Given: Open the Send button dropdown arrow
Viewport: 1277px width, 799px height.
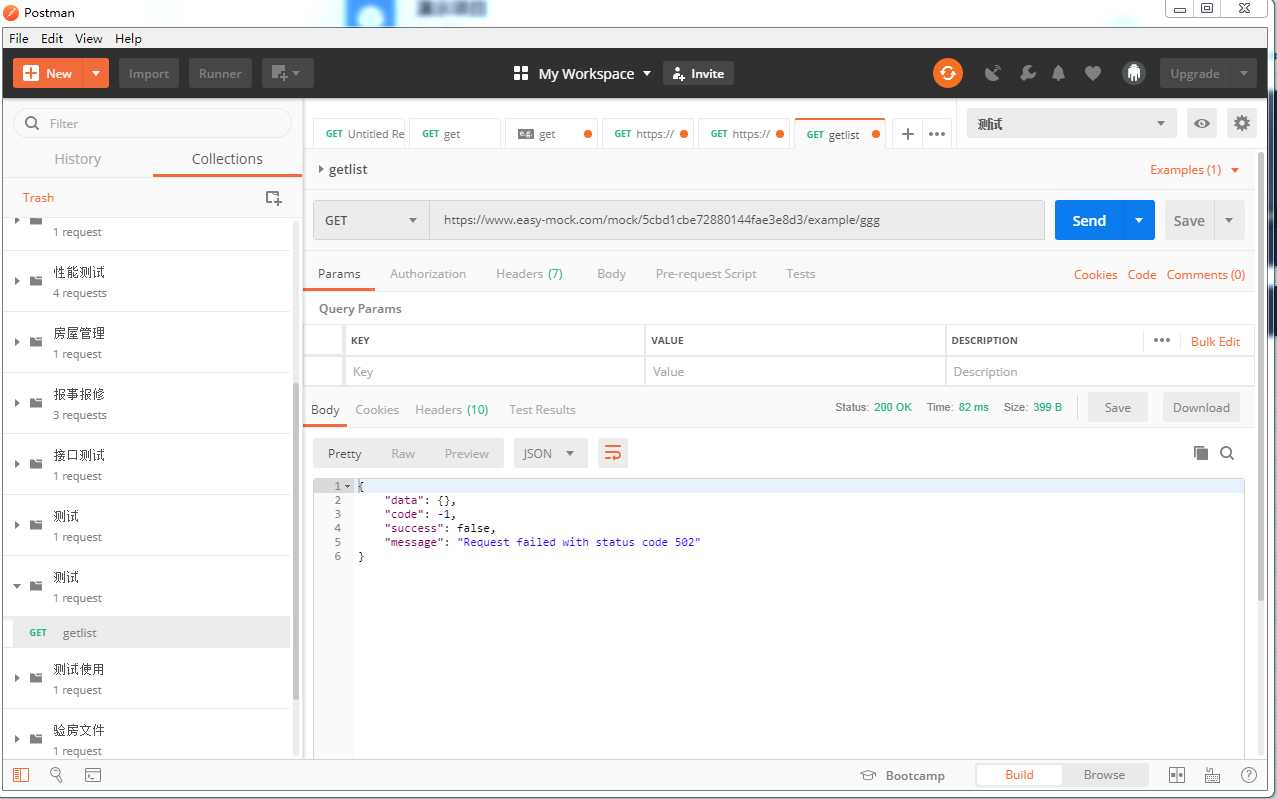Looking at the screenshot, I should coord(1139,220).
